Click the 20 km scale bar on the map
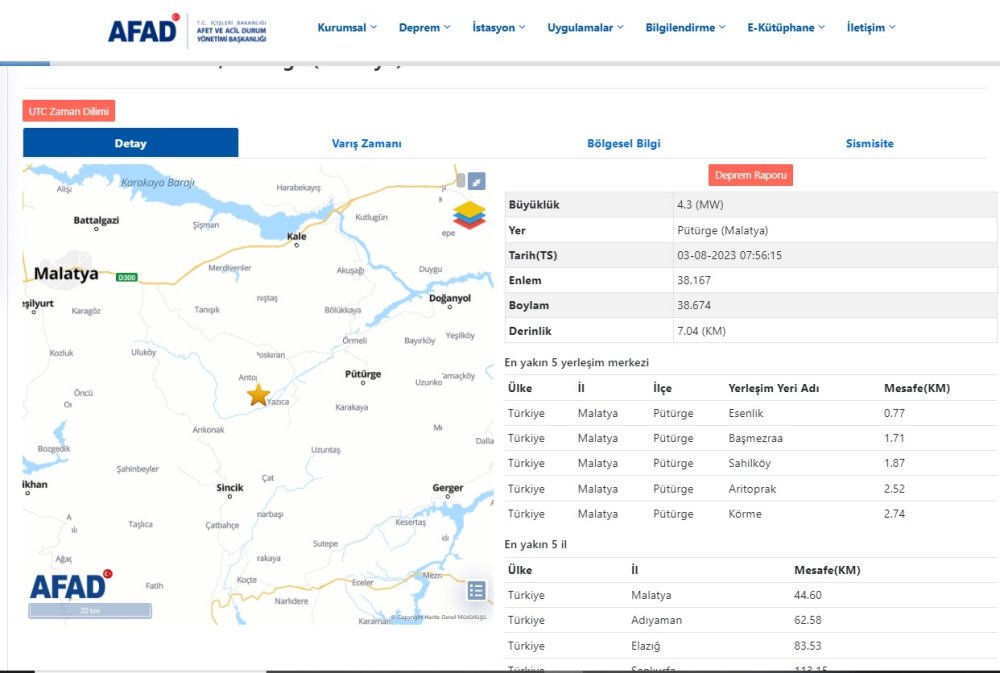 tap(89, 610)
